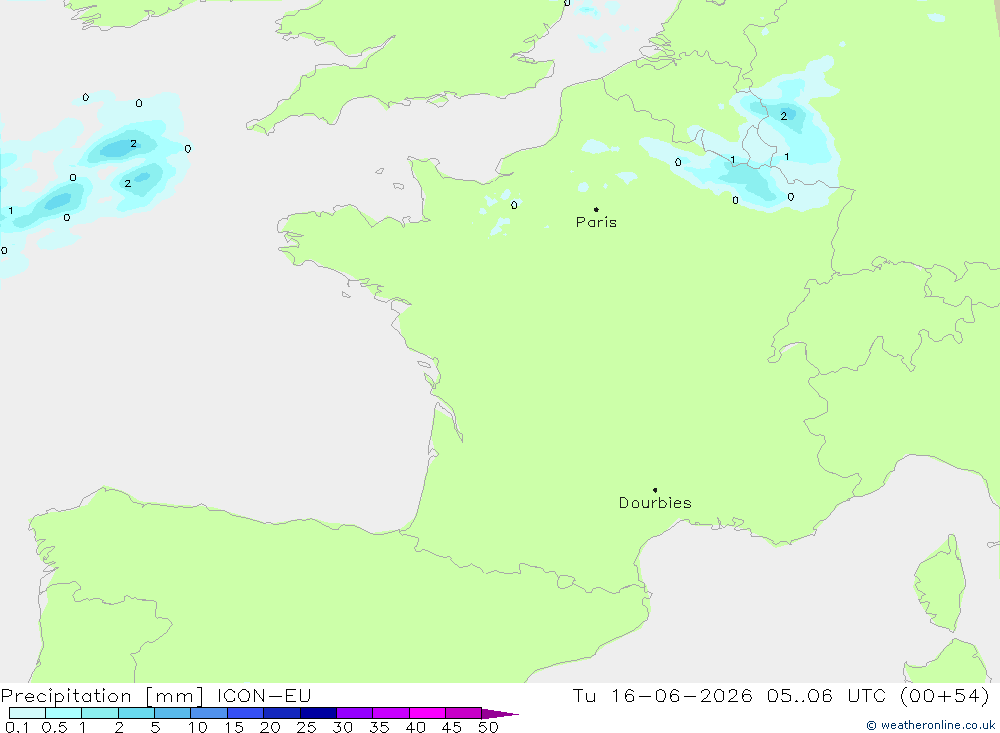1000x733 pixels.
Task: Pick the 2–5 mm legend swatch
Action: click(x=136, y=713)
